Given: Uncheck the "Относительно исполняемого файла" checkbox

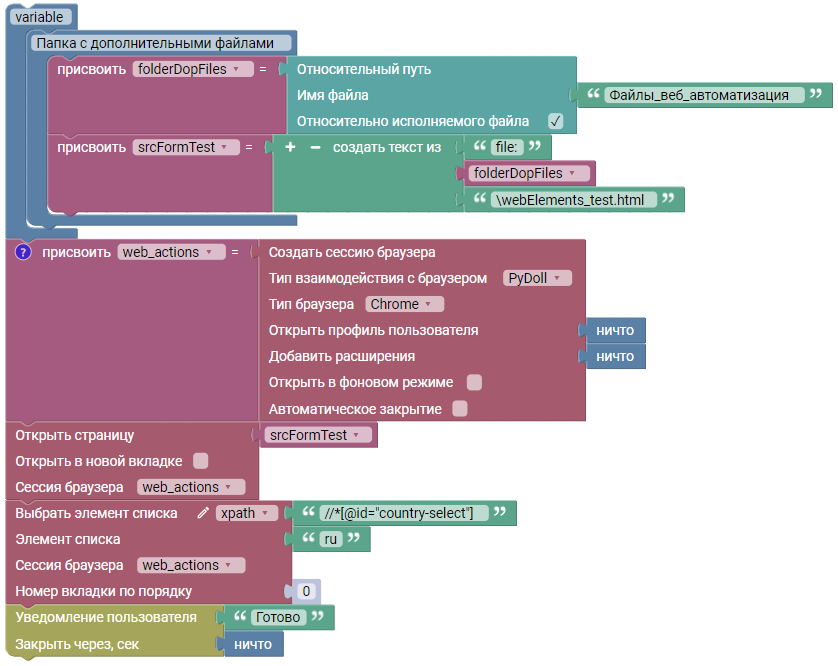Looking at the screenshot, I should [555, 121].
